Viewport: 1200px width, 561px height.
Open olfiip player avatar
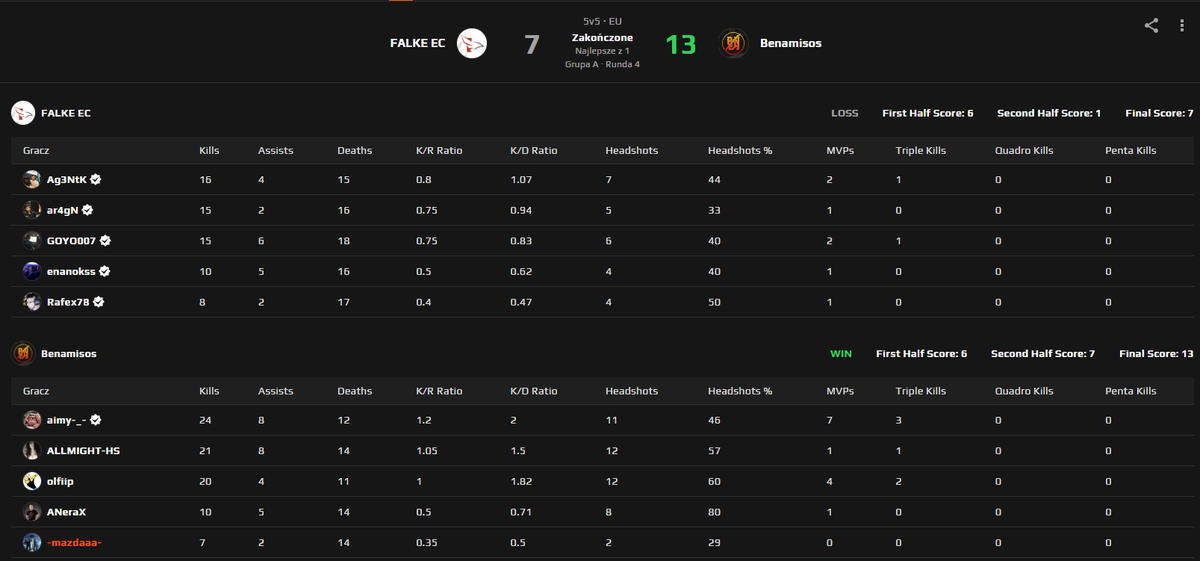pos(32,481)
